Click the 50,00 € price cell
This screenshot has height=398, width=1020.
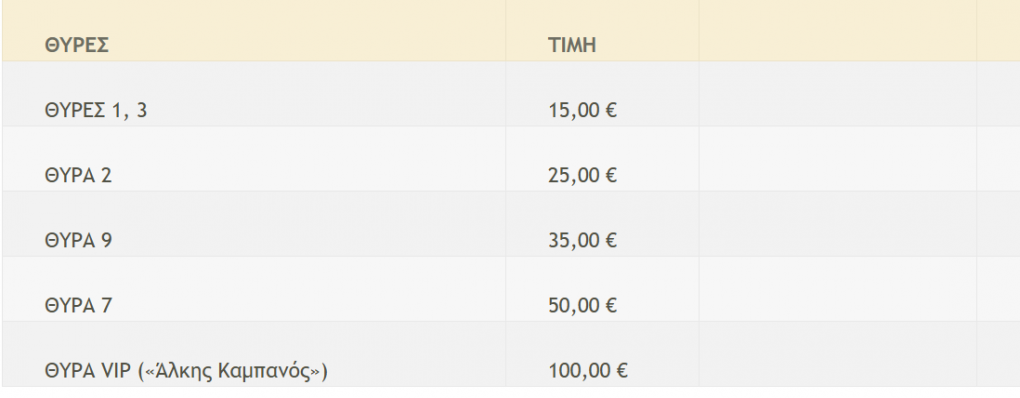(x=582, y=306)
